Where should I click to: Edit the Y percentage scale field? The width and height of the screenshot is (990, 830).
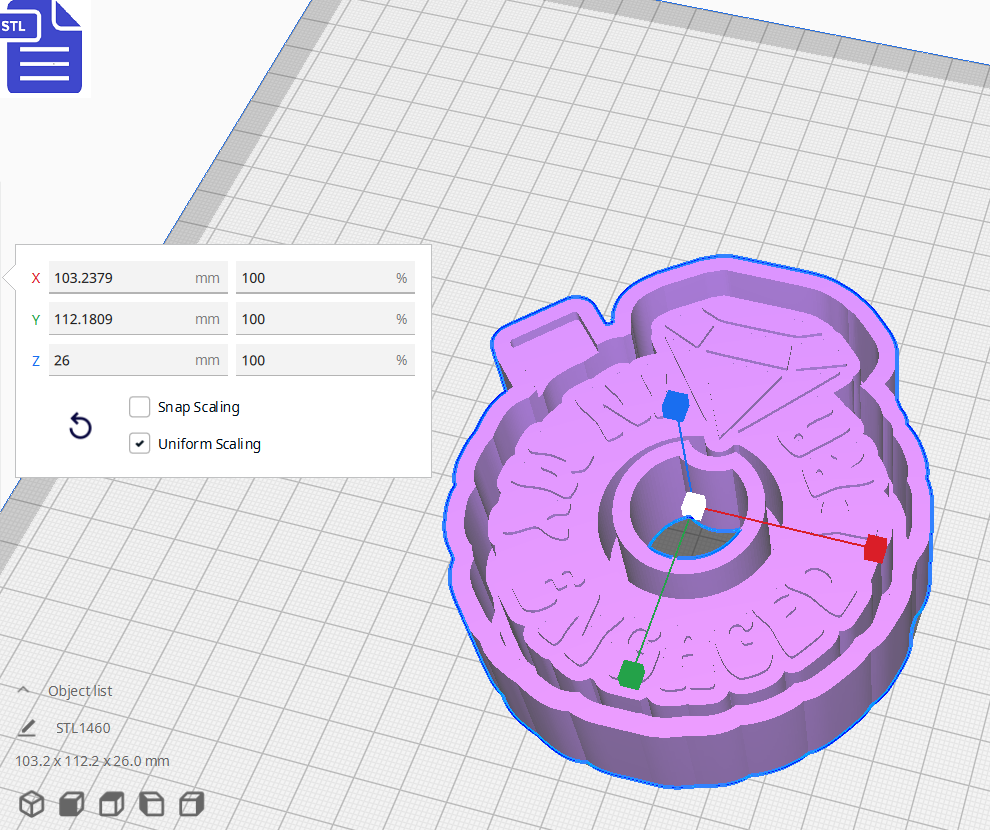click(325, 318)
